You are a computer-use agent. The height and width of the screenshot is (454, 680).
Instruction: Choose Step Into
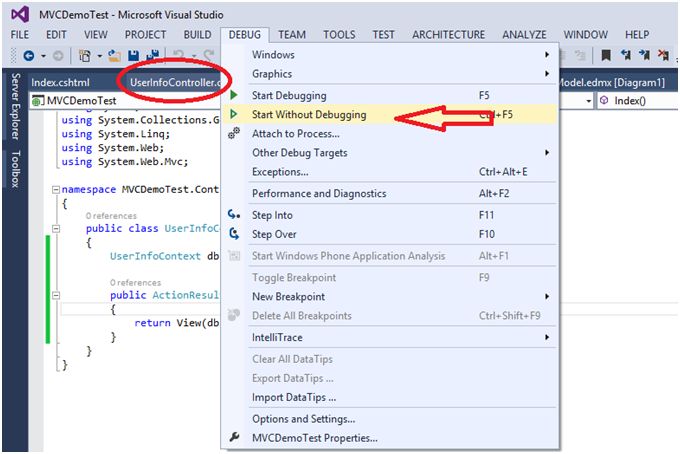(x=390, y=215)
